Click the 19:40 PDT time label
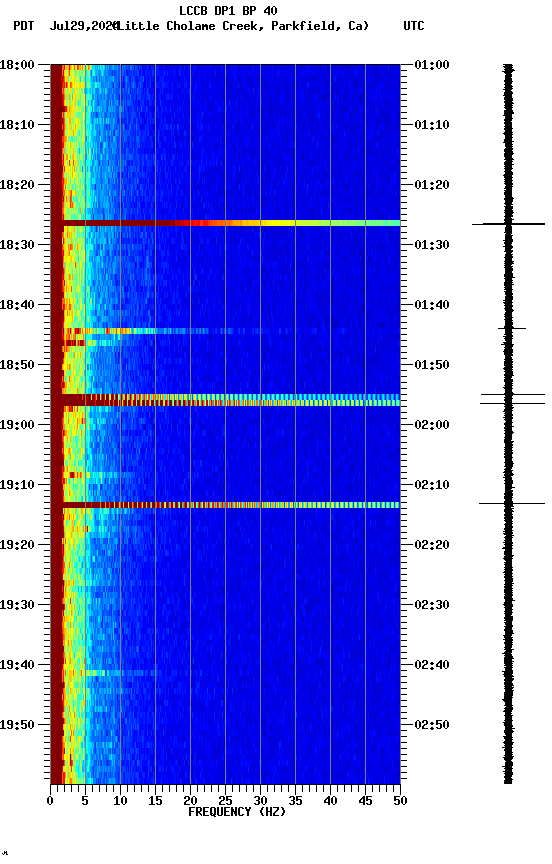552x864 pixels. pos(17,666)
